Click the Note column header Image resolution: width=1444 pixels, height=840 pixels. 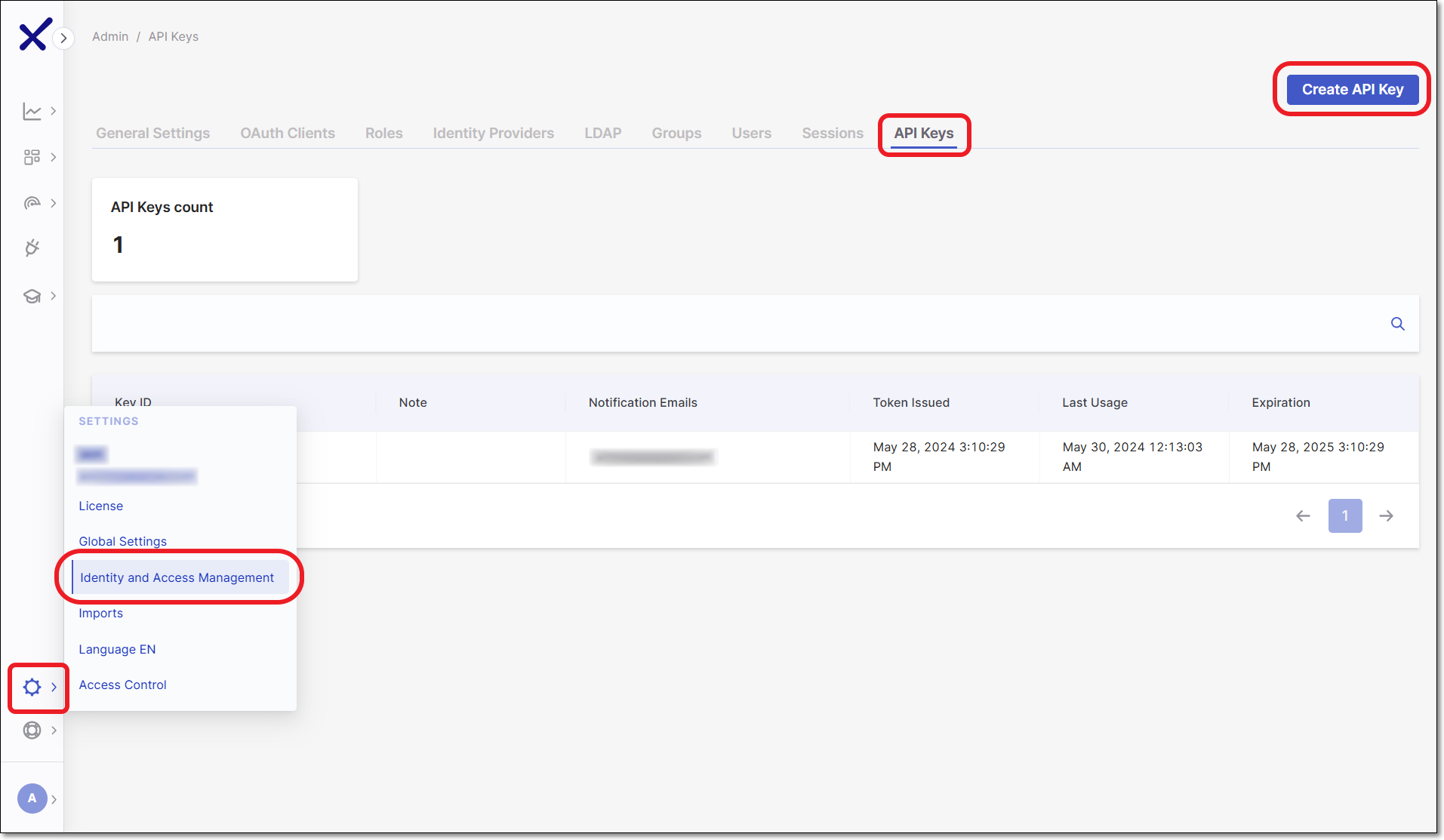point(413,402)
